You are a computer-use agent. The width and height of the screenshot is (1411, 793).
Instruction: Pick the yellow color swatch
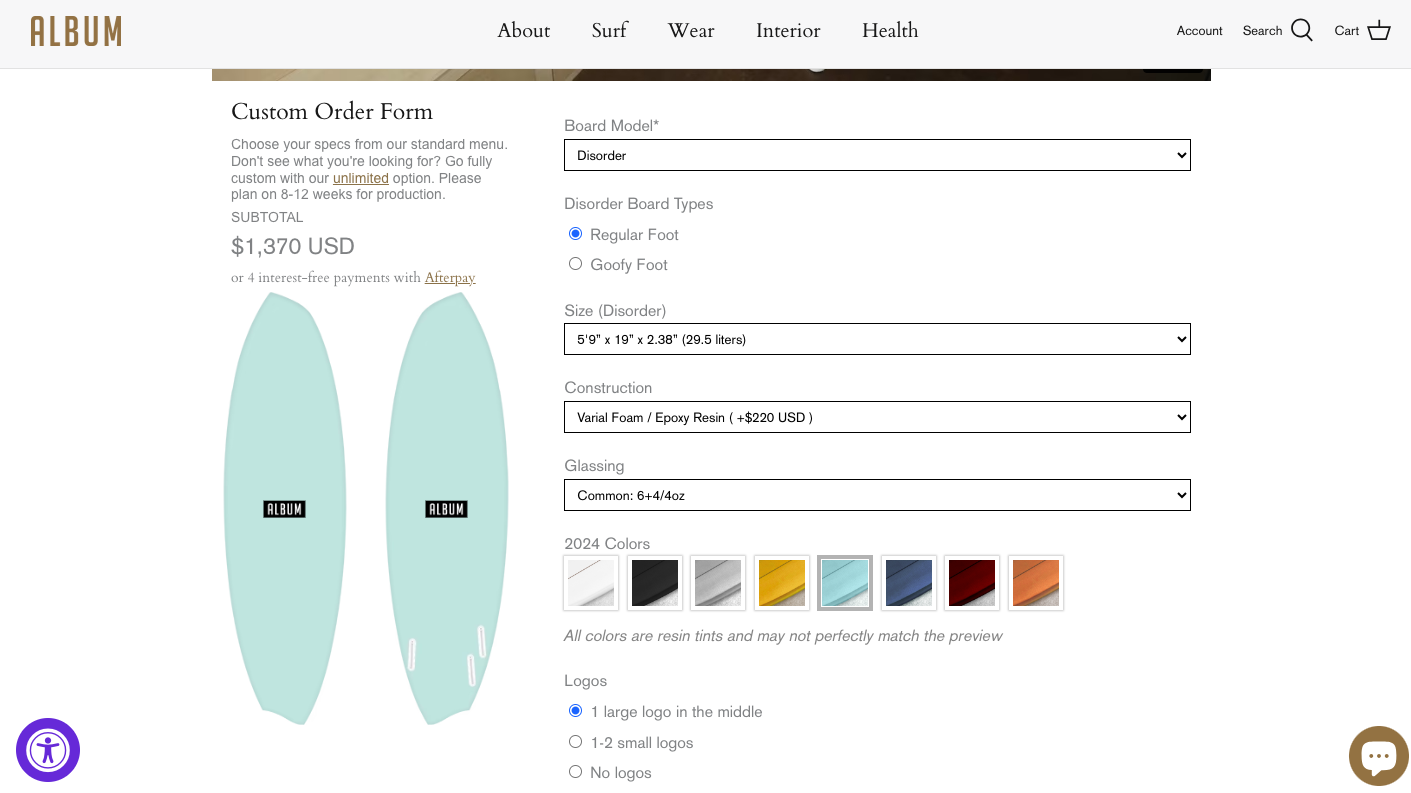point(782,583)
